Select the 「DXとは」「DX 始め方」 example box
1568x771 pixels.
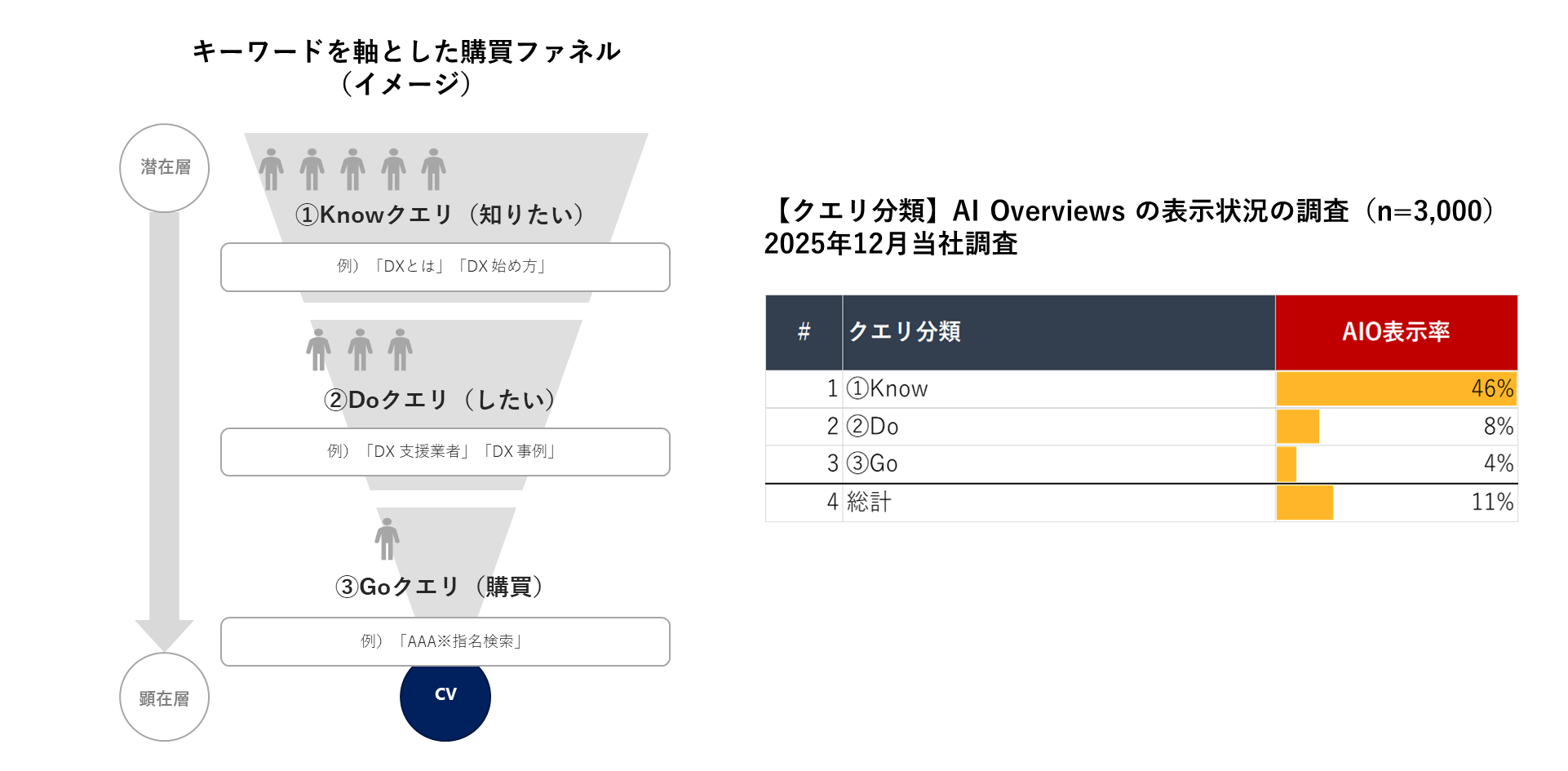(x=445, y=267)
